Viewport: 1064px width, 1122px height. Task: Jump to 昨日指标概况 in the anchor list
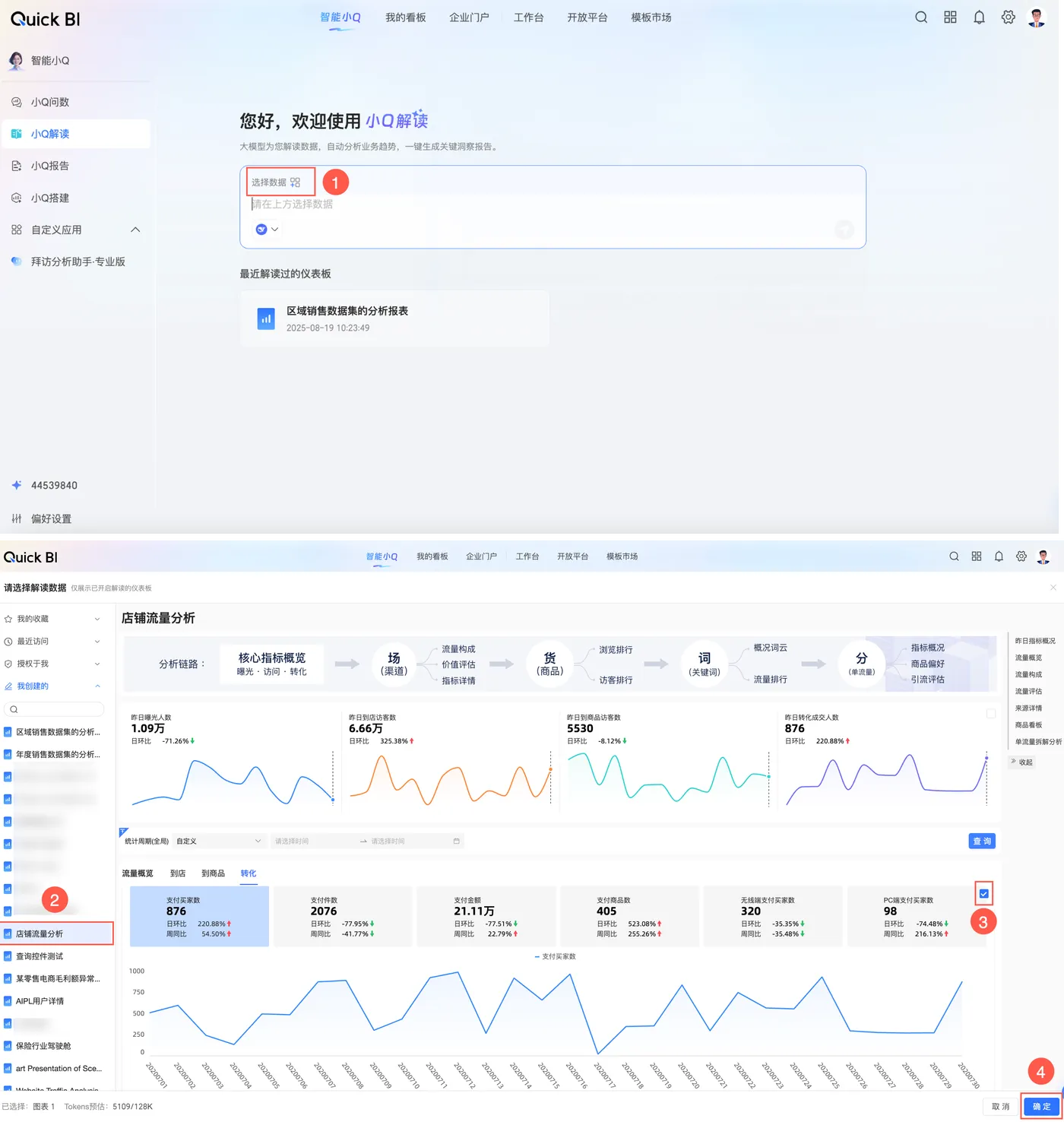pyautogui.click(x=1035, y=641)
